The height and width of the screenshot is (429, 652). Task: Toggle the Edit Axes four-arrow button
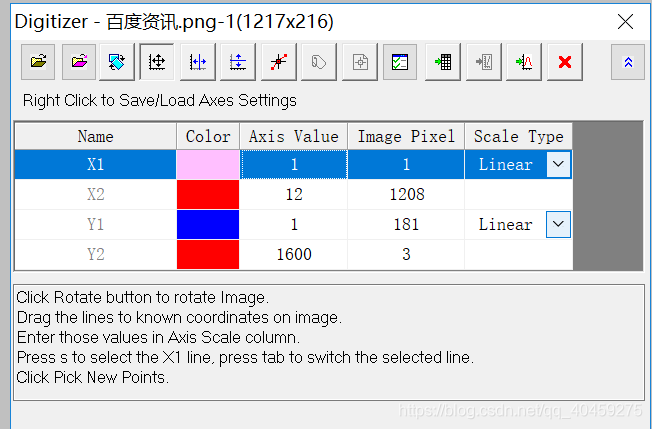[157, 62]
